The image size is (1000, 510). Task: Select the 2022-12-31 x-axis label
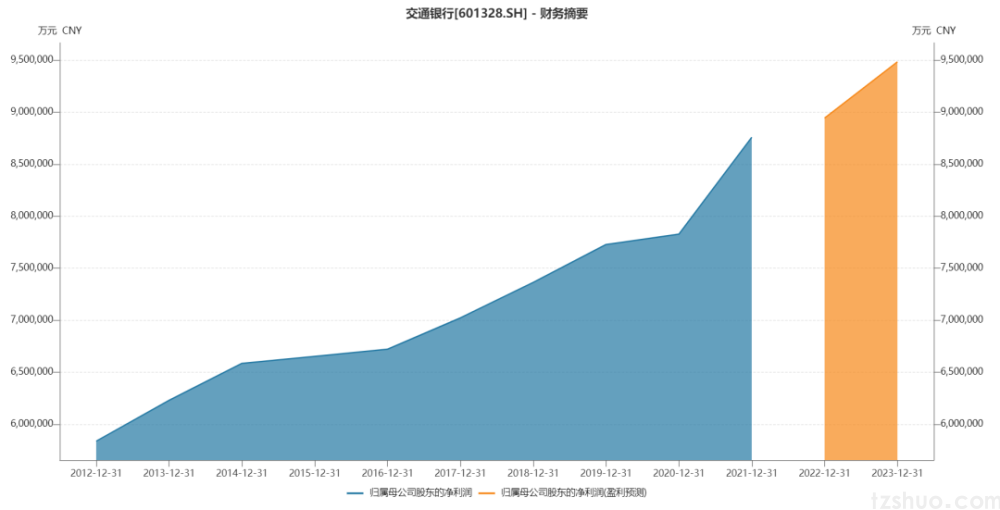(825, 473)
